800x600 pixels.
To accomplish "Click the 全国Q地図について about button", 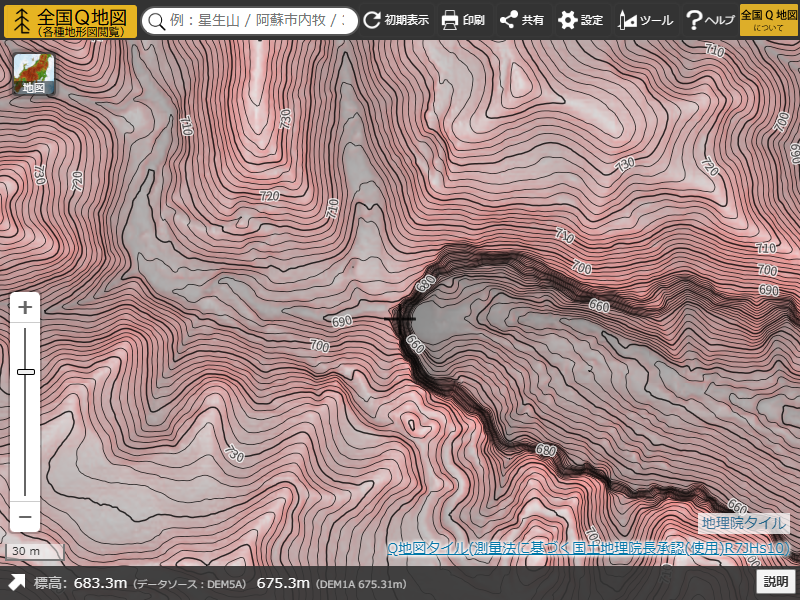I will tap(769, 21).
